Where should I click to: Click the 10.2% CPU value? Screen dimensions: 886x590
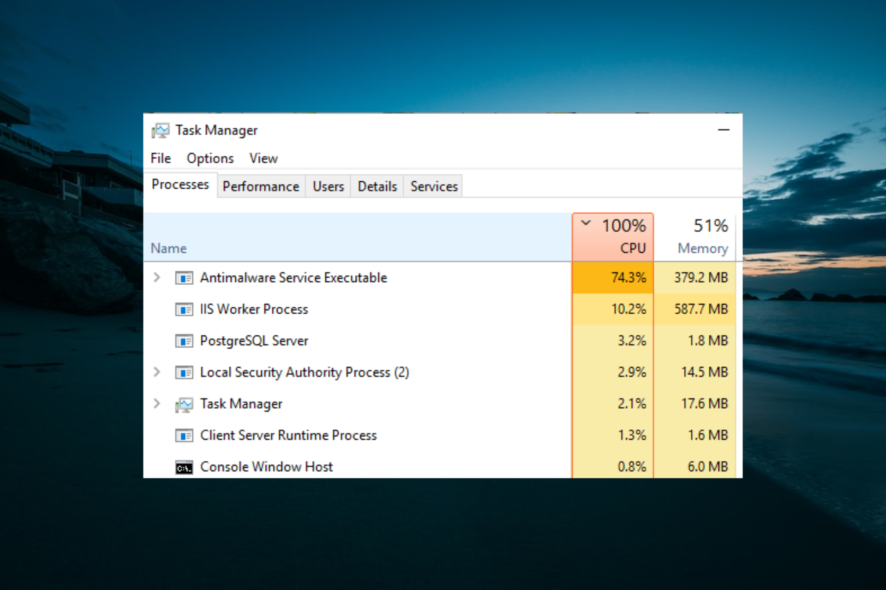tap(628, 309)
